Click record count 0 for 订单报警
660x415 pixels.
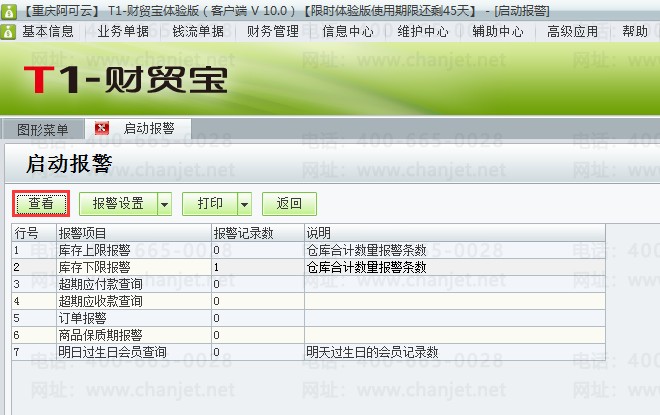pos(258,318)
